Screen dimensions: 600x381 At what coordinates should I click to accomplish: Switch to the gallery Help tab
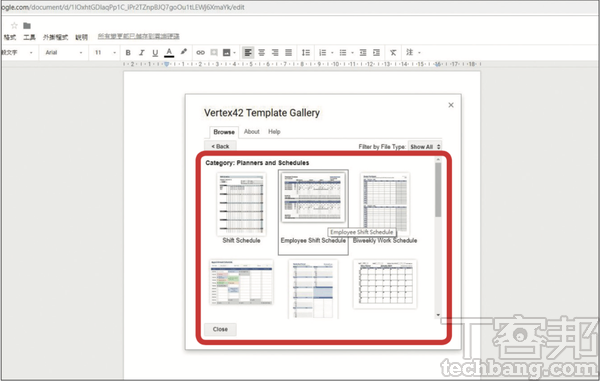(x=274, y=132)
